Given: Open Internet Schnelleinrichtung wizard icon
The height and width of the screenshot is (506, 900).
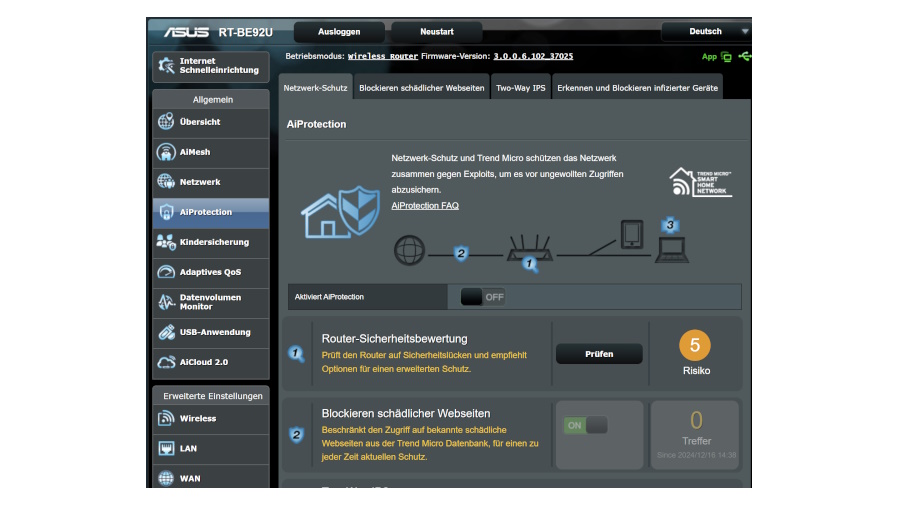Looking at the screenshot, I should click(x=166, y=66).
